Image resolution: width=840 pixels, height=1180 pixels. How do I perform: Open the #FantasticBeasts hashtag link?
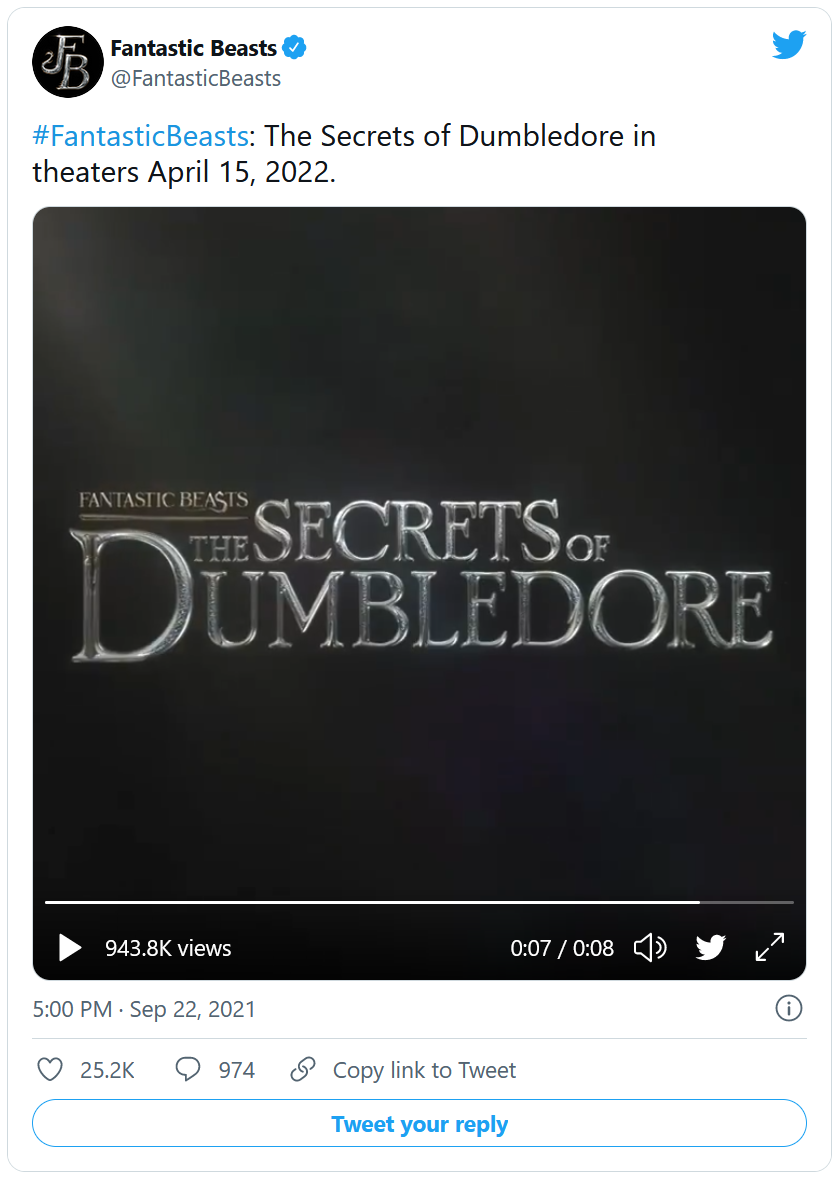tap(141, 136)
